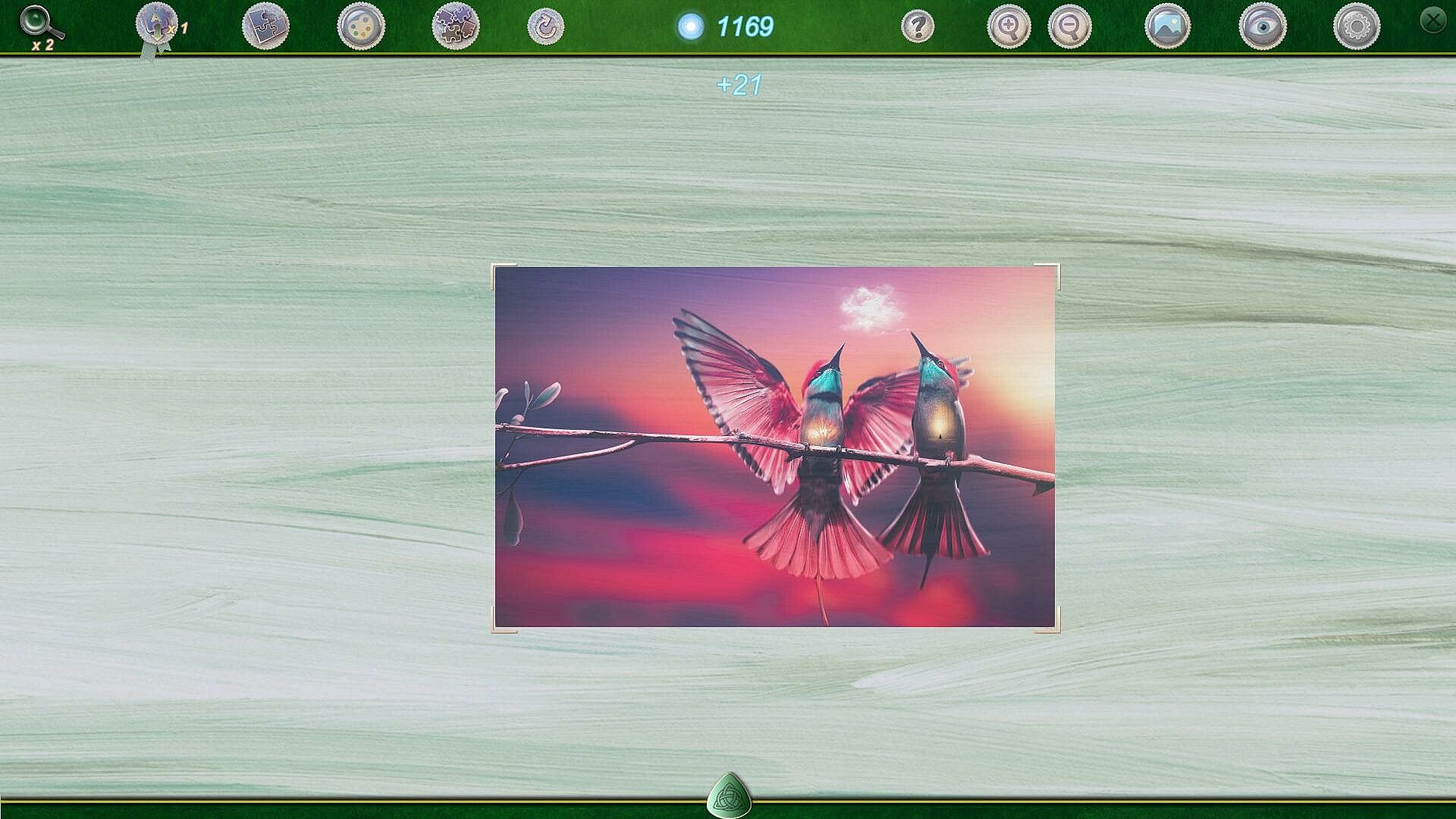The width and height of the screenshot is (1456, 819).
Task: Click the glowing blue orb currency icon
Action: pos(690,27)
